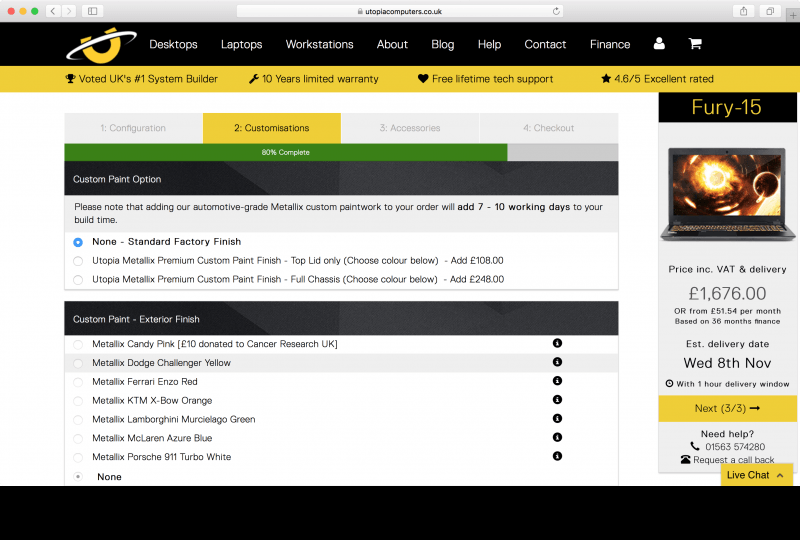The image size is (800, 540).
Task: Click the trophy icon in banner
Action: pyautogui.click(x=70, y=79)
